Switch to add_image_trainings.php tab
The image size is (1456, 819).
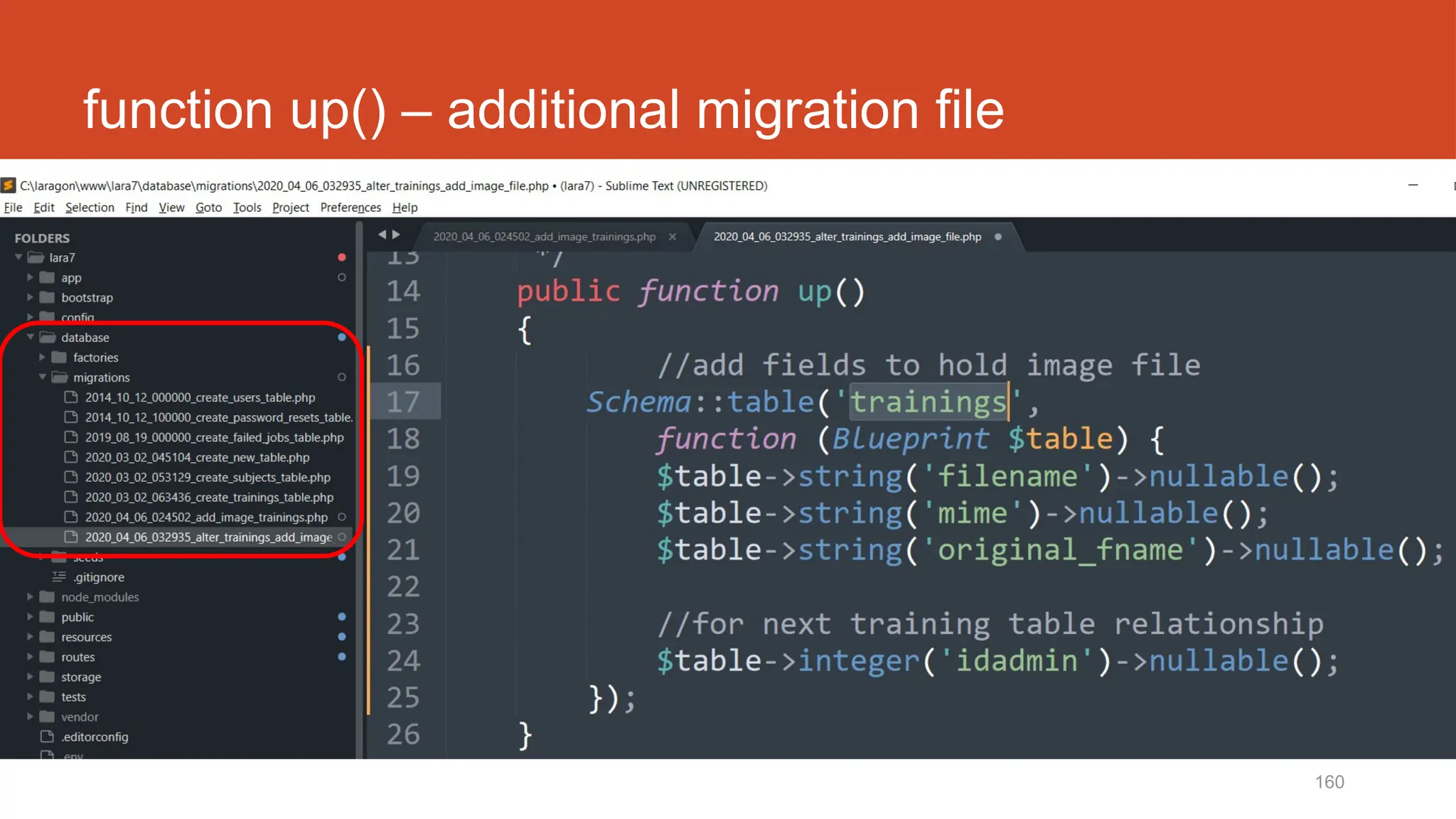click(x=545, y=237)
